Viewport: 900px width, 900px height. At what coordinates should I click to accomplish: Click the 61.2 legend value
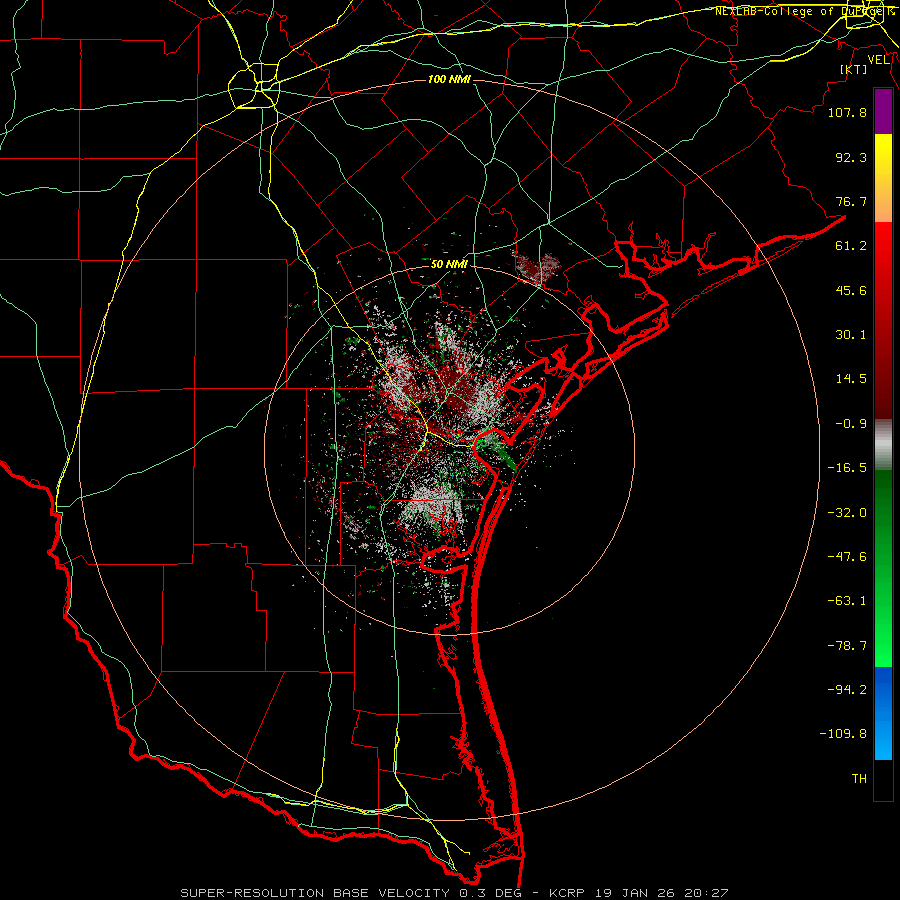point(851,246)
